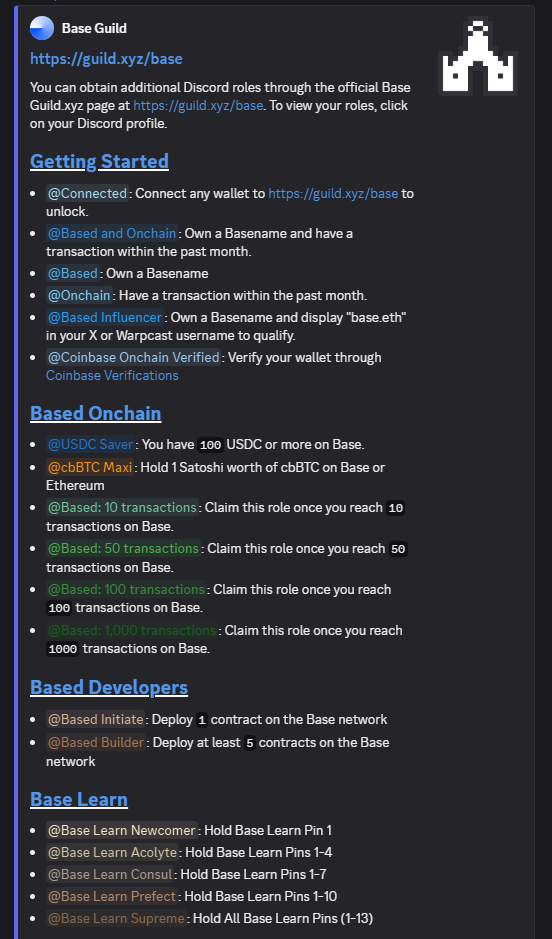
Task: Open the Based Onchain heading link
Action: (95, 413)
